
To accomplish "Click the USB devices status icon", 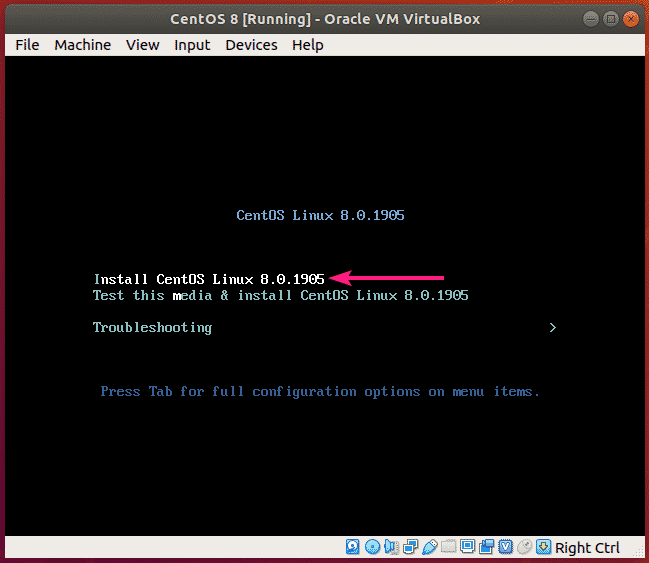I will [x=429, y=547].
